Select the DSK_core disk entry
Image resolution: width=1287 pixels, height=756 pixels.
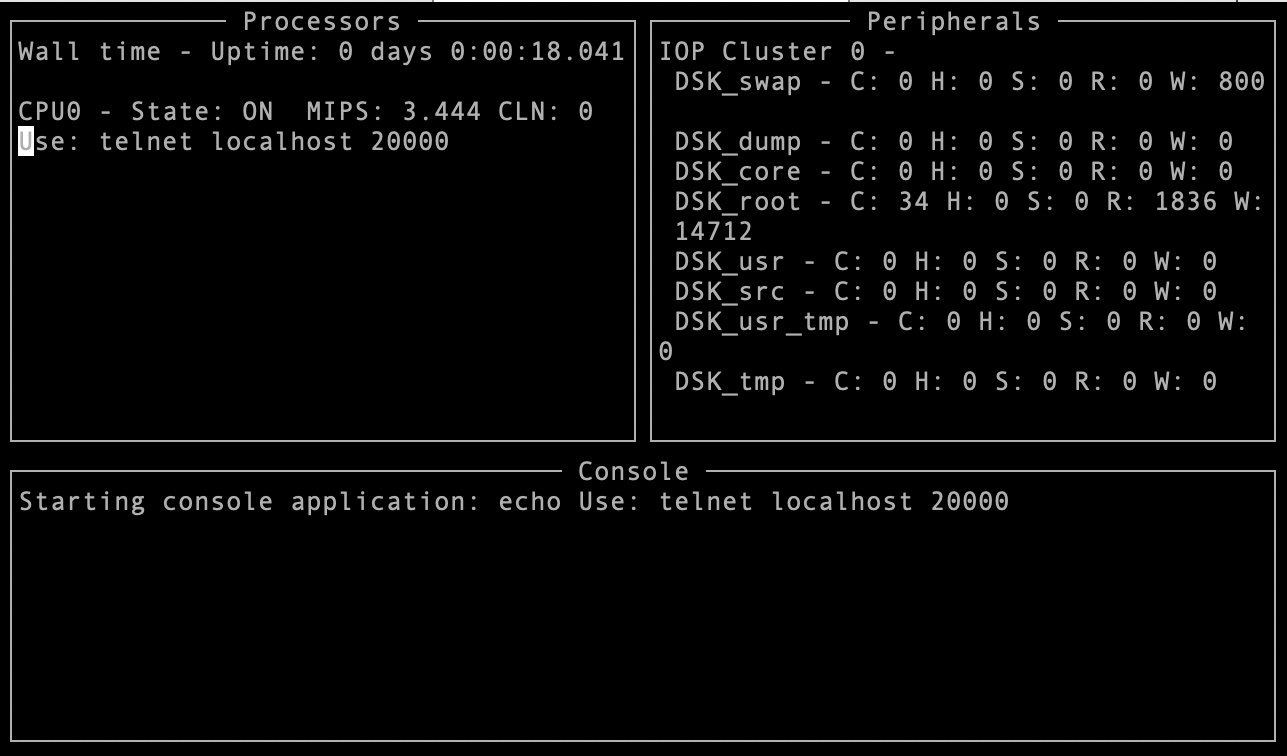[x=954, y=171]
